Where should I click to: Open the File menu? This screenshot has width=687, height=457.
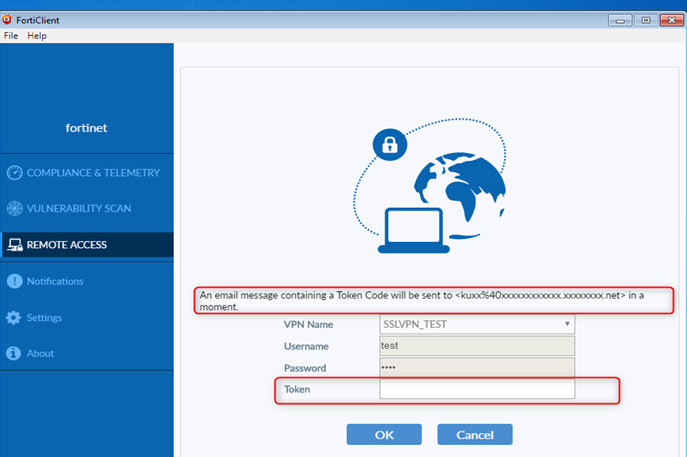11,36
